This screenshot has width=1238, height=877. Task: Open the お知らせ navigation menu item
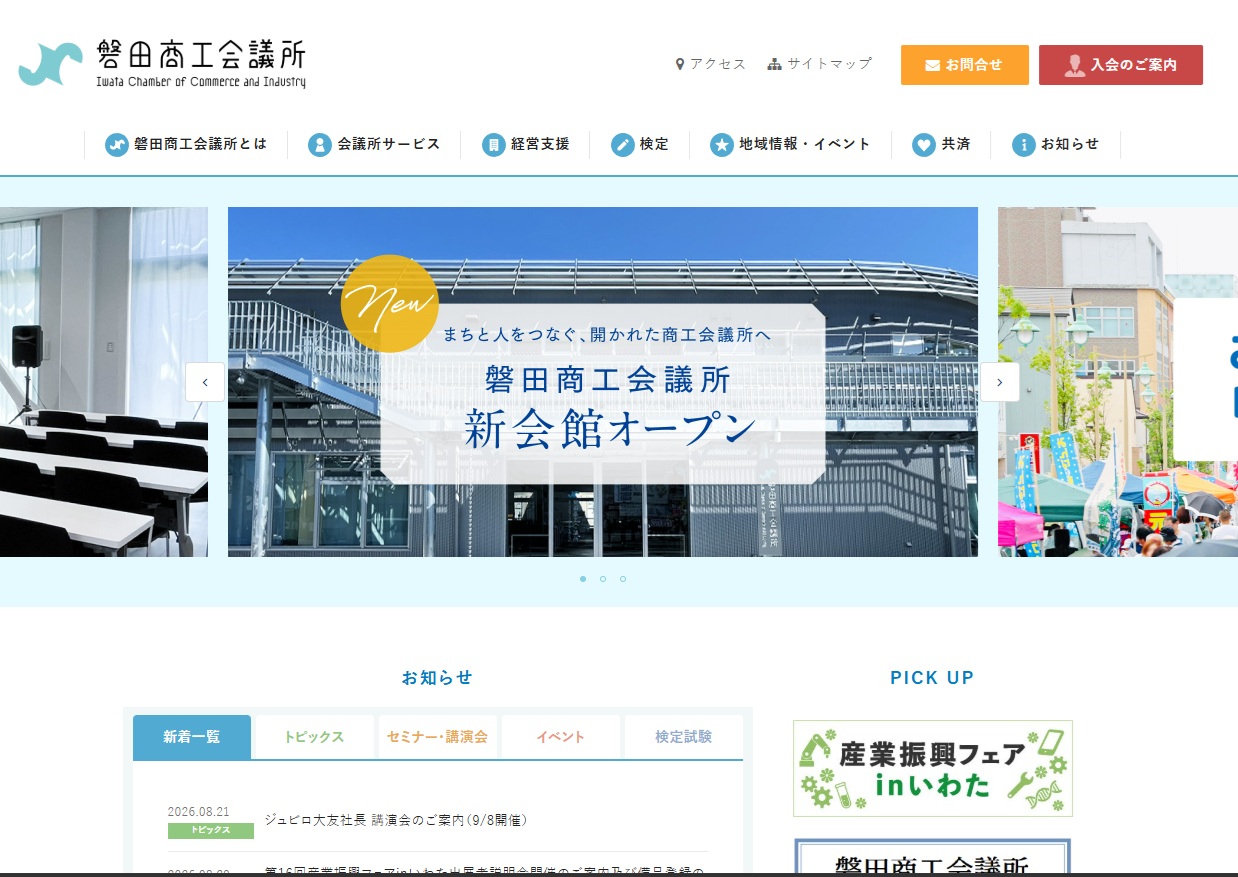pos(1055,145)
